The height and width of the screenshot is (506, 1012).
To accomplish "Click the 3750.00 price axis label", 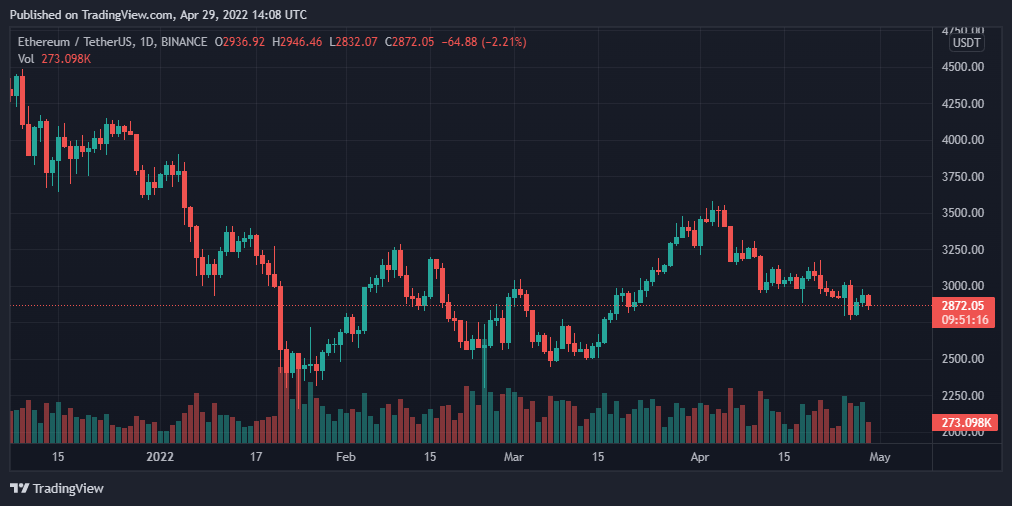I will click(962, 176).
